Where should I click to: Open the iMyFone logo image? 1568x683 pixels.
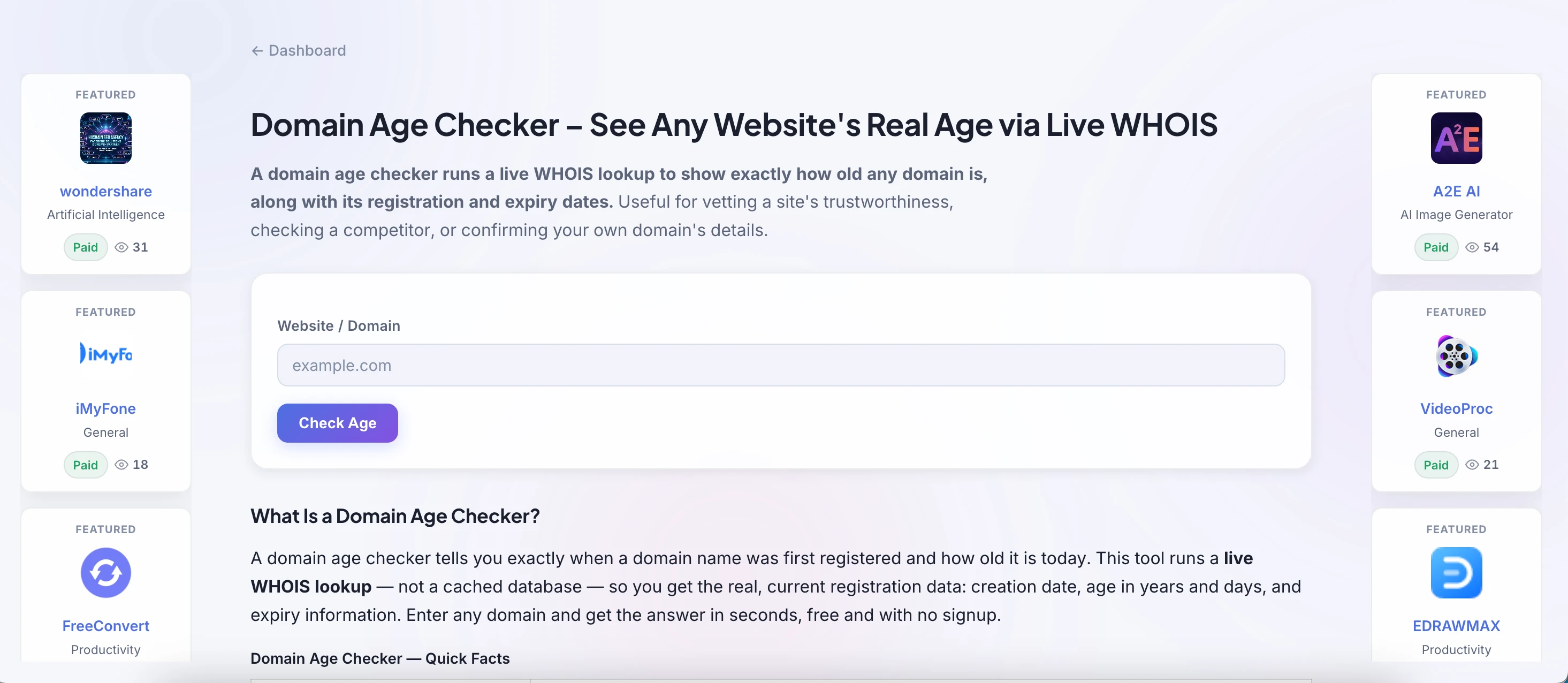[106, 354]
